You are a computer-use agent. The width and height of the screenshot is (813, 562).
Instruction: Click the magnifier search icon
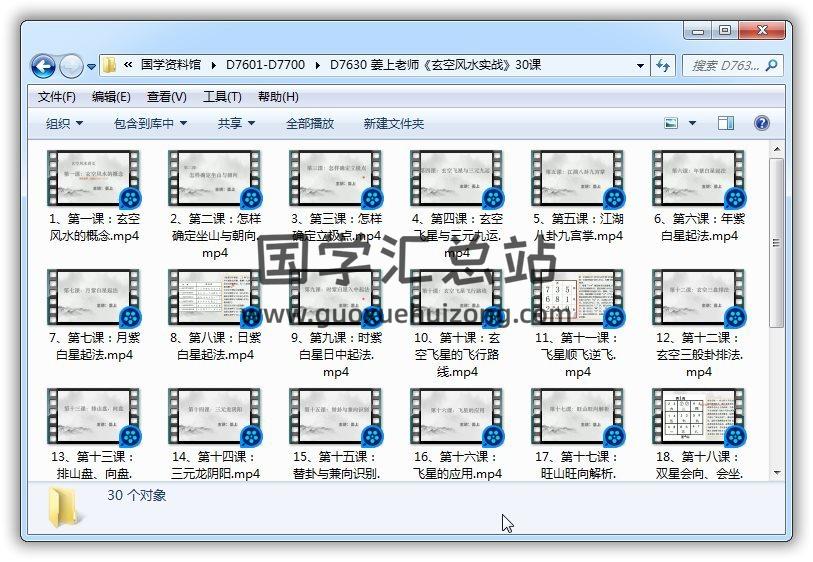coord(772,65)
